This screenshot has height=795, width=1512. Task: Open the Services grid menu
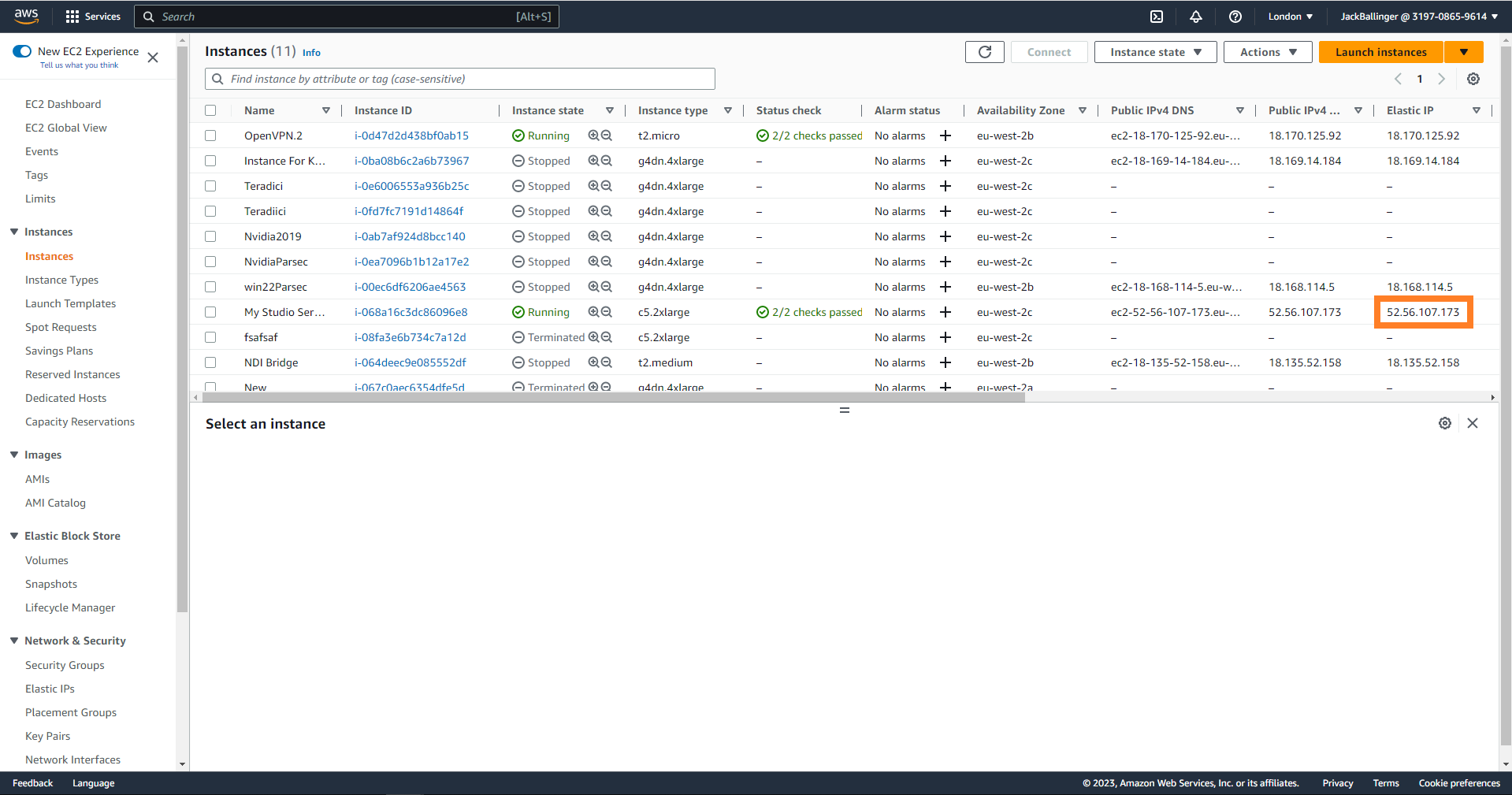coord(93,17)
